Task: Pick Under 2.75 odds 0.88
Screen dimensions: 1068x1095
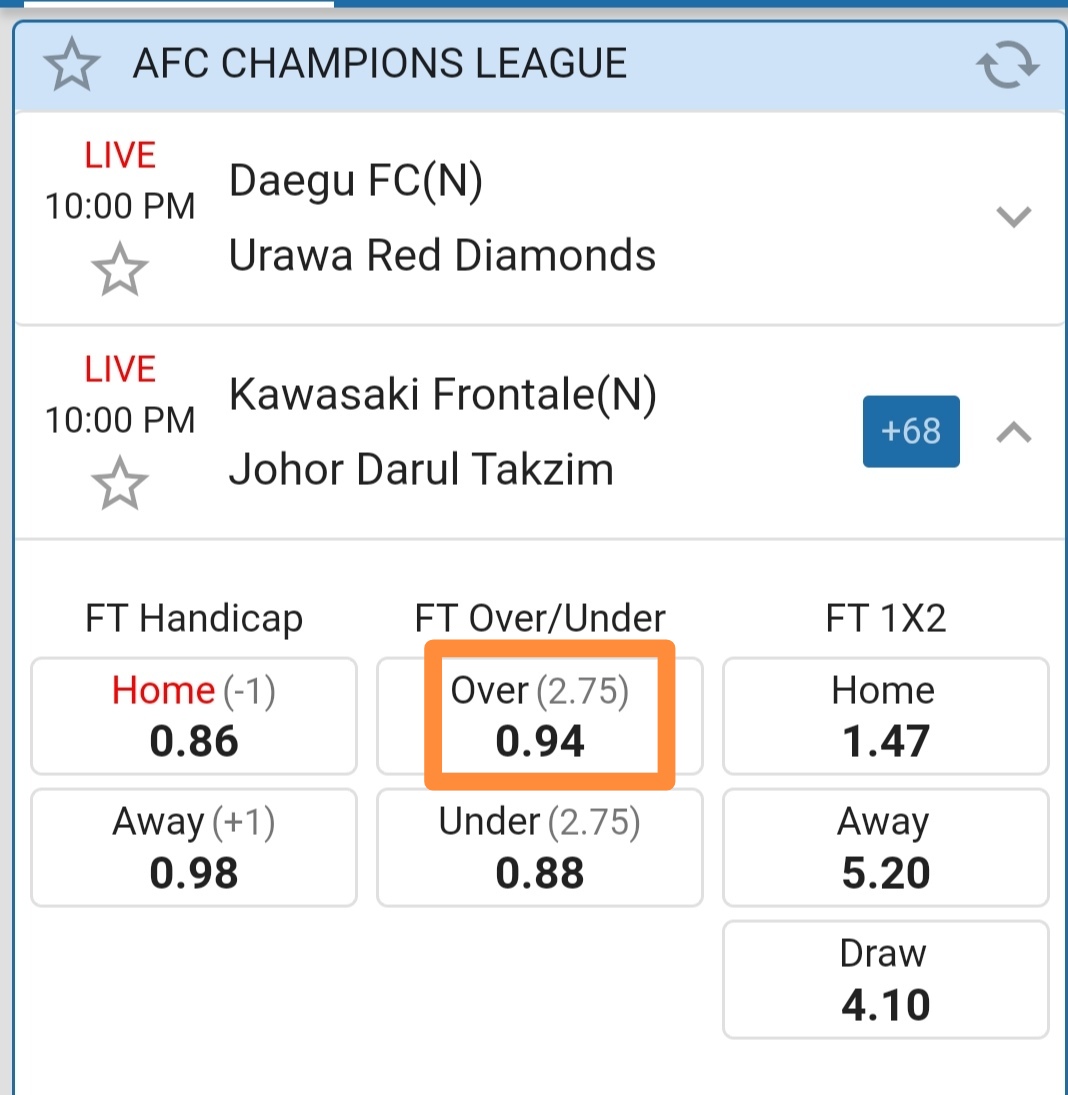Action: 540,848
